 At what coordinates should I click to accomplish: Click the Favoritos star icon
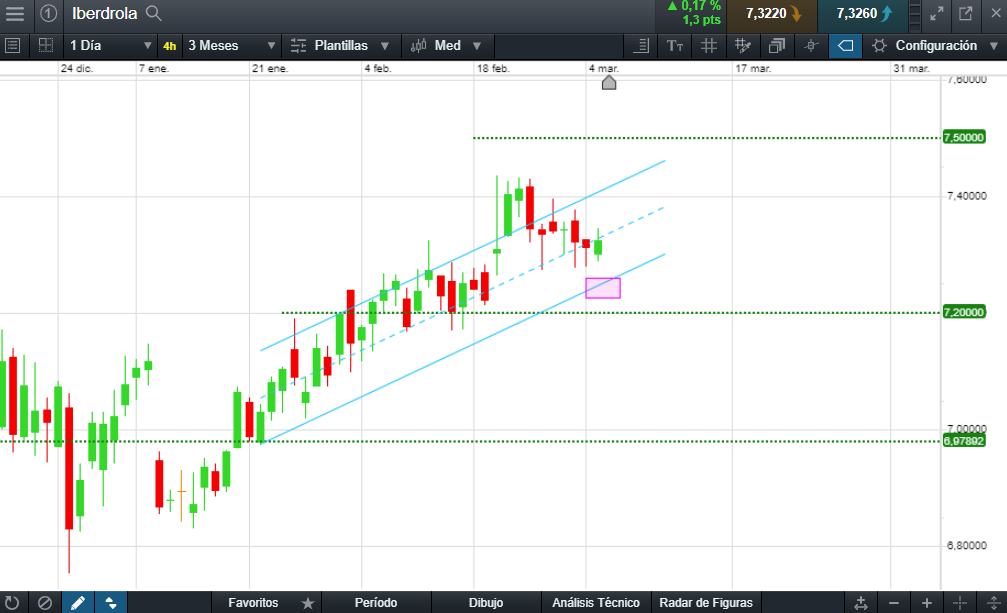pos(308,603)
